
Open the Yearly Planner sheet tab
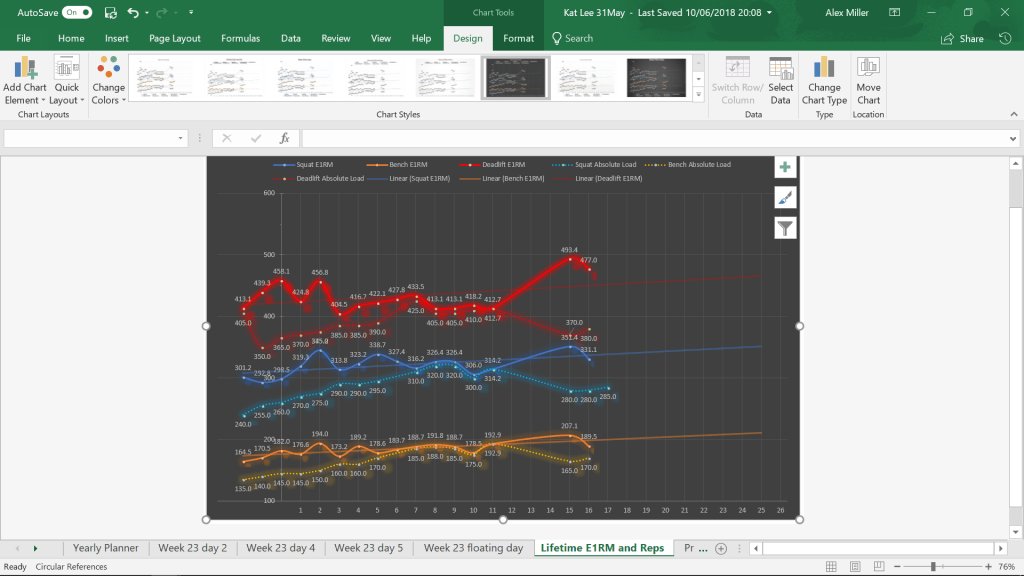click(106, 548)
